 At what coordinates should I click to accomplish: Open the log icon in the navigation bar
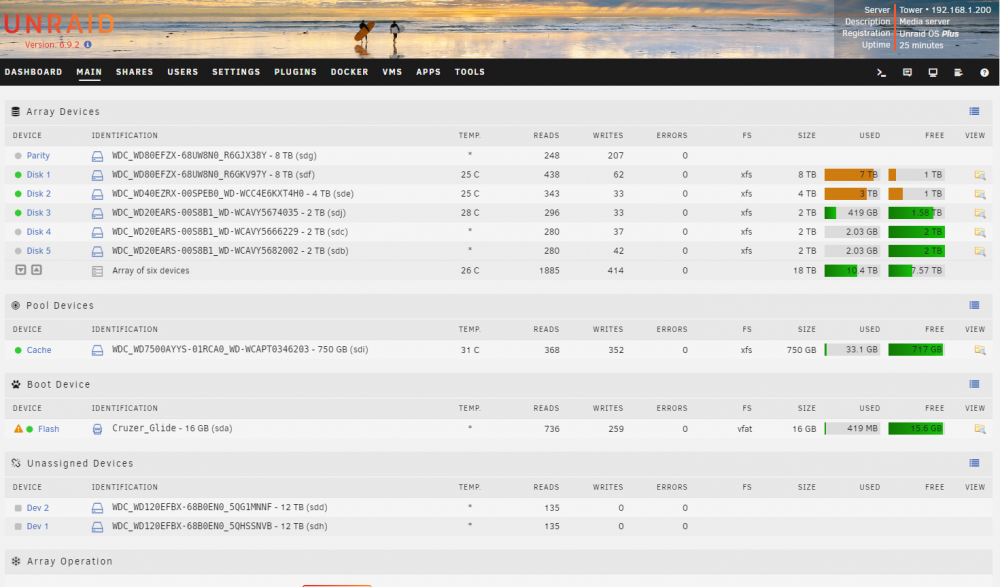(x=958, y=73)
